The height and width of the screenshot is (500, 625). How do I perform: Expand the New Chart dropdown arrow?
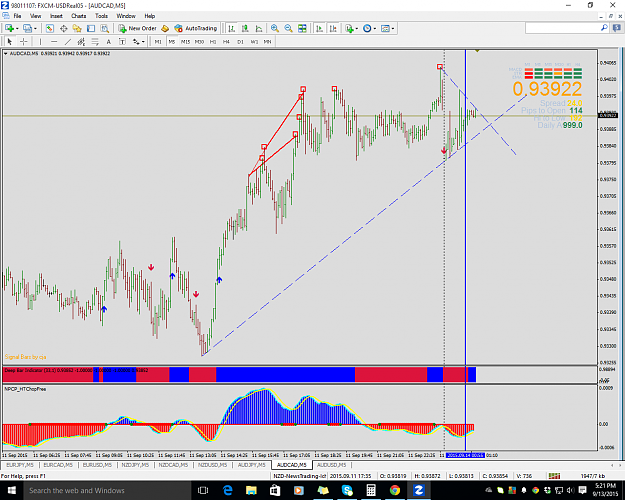[17, 28]
